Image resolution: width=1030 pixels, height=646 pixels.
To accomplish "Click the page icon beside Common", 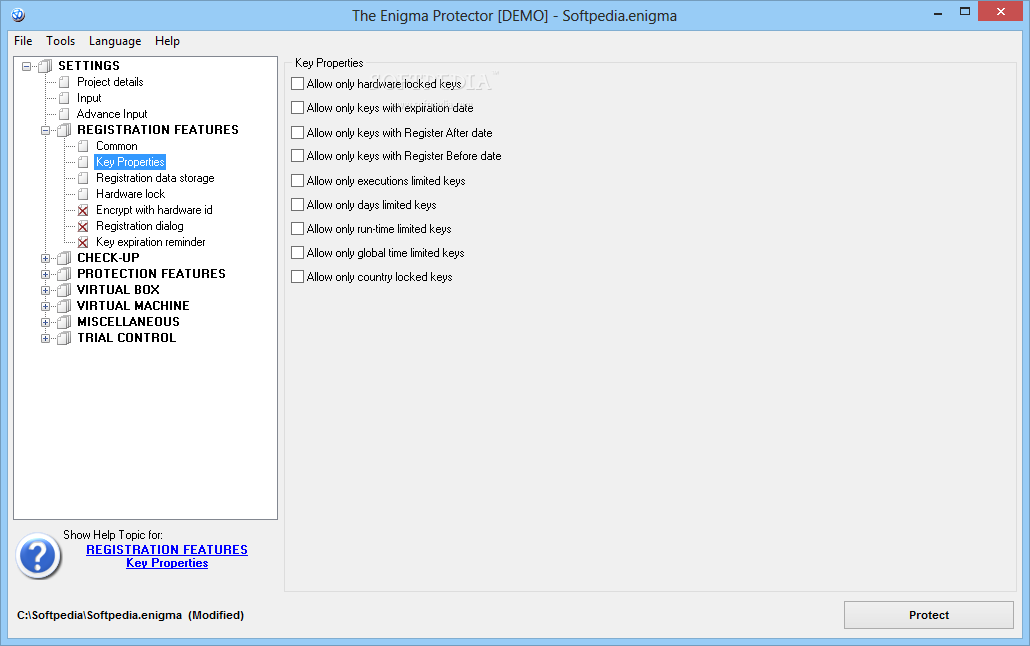I will [83, 146].
